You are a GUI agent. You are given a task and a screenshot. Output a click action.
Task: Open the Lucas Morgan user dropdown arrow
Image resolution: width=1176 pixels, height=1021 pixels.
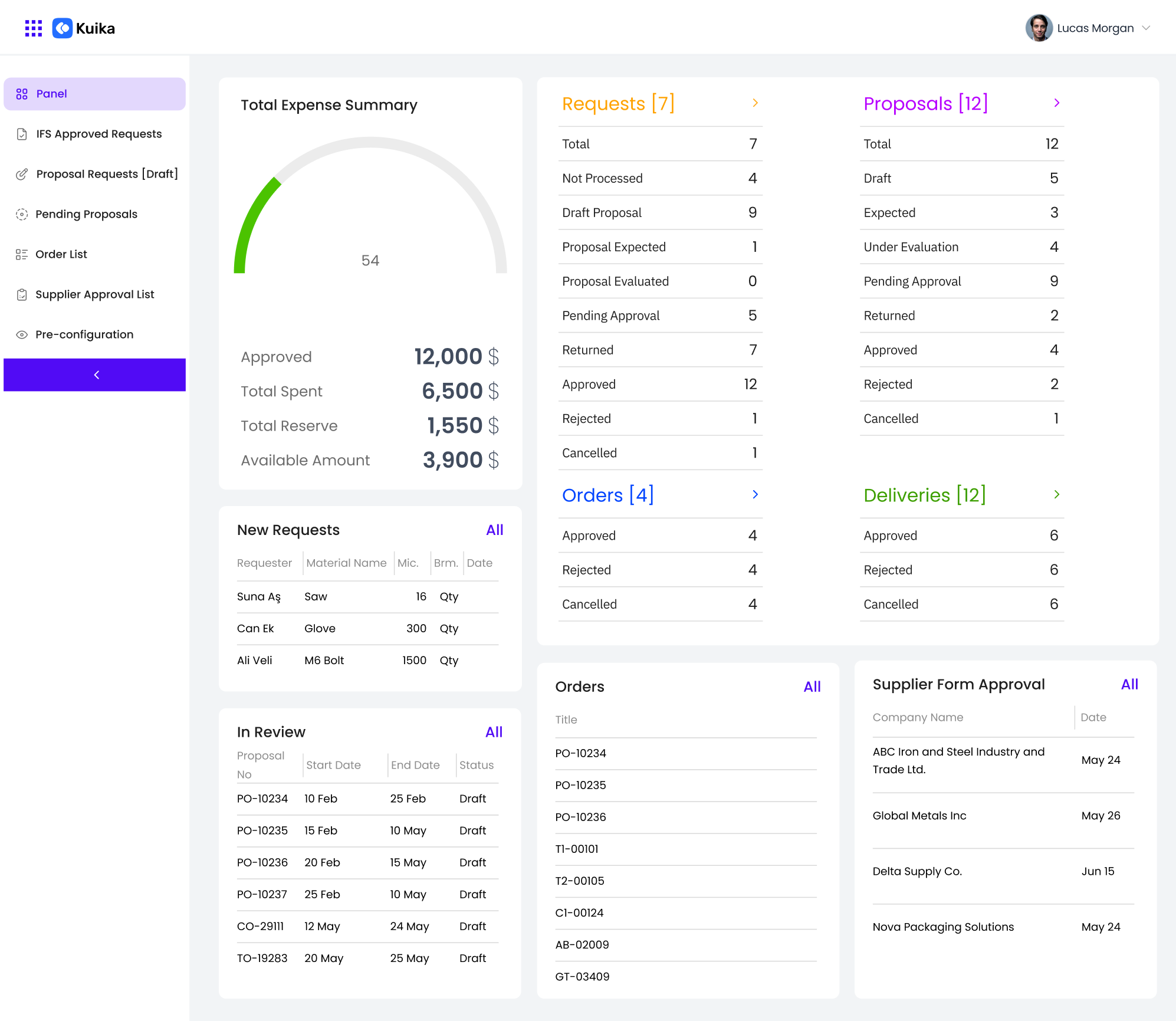[x=1146, y=28]
